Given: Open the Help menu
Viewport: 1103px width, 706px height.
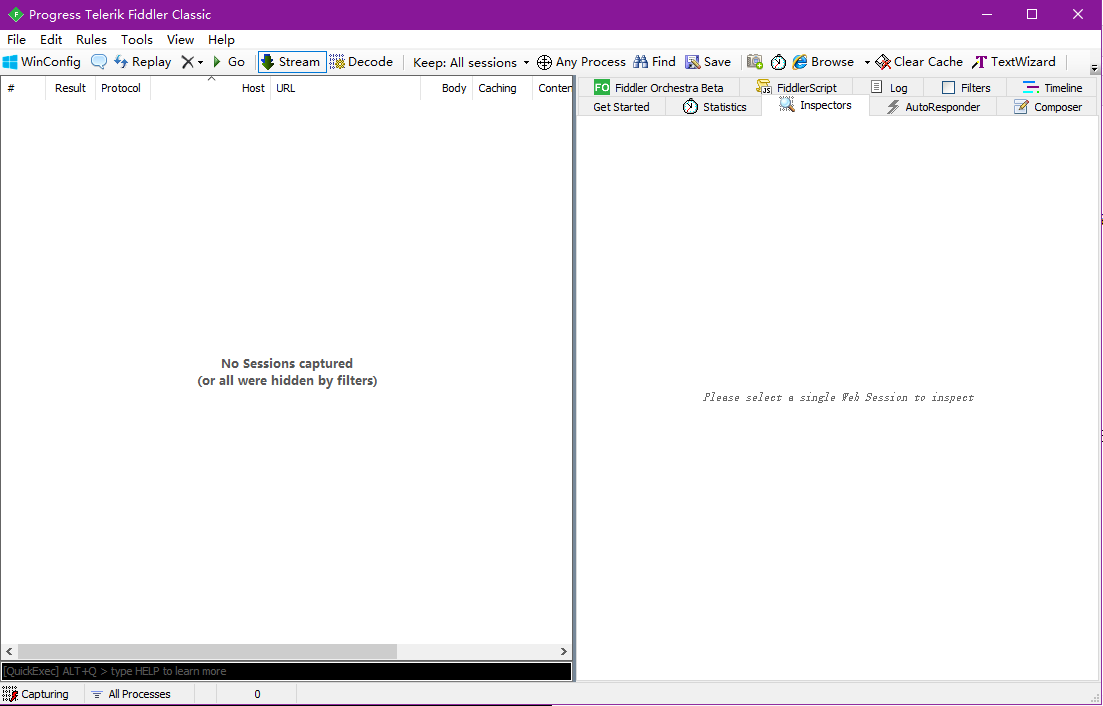Looking at the screenshot, I should click(x=221, y=39).
